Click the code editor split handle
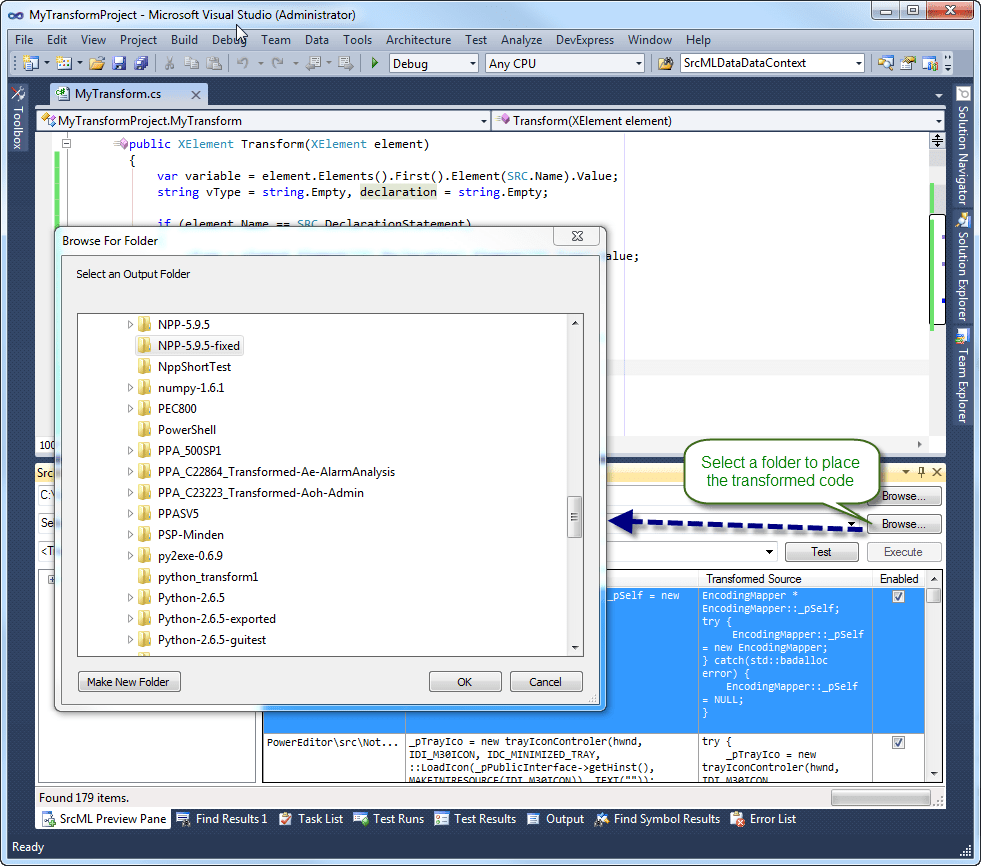This screenshot has width=981, height=866. [x=937, y=140]
